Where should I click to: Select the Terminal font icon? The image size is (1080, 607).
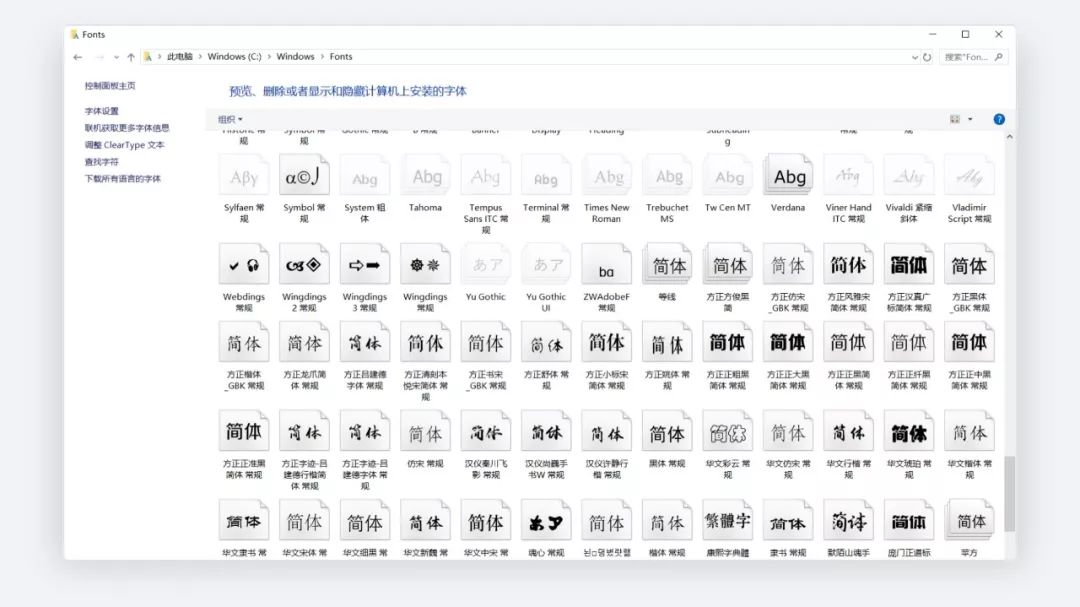546,176
